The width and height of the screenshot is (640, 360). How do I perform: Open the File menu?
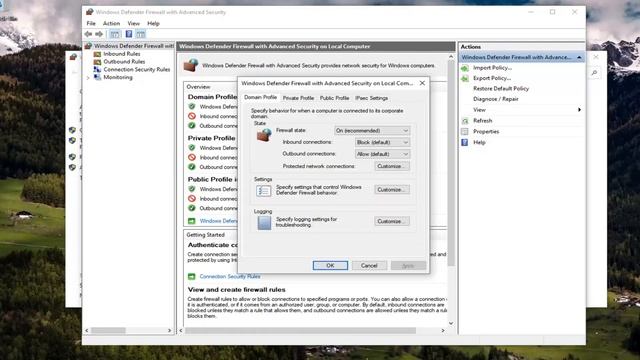pos(91,24)
